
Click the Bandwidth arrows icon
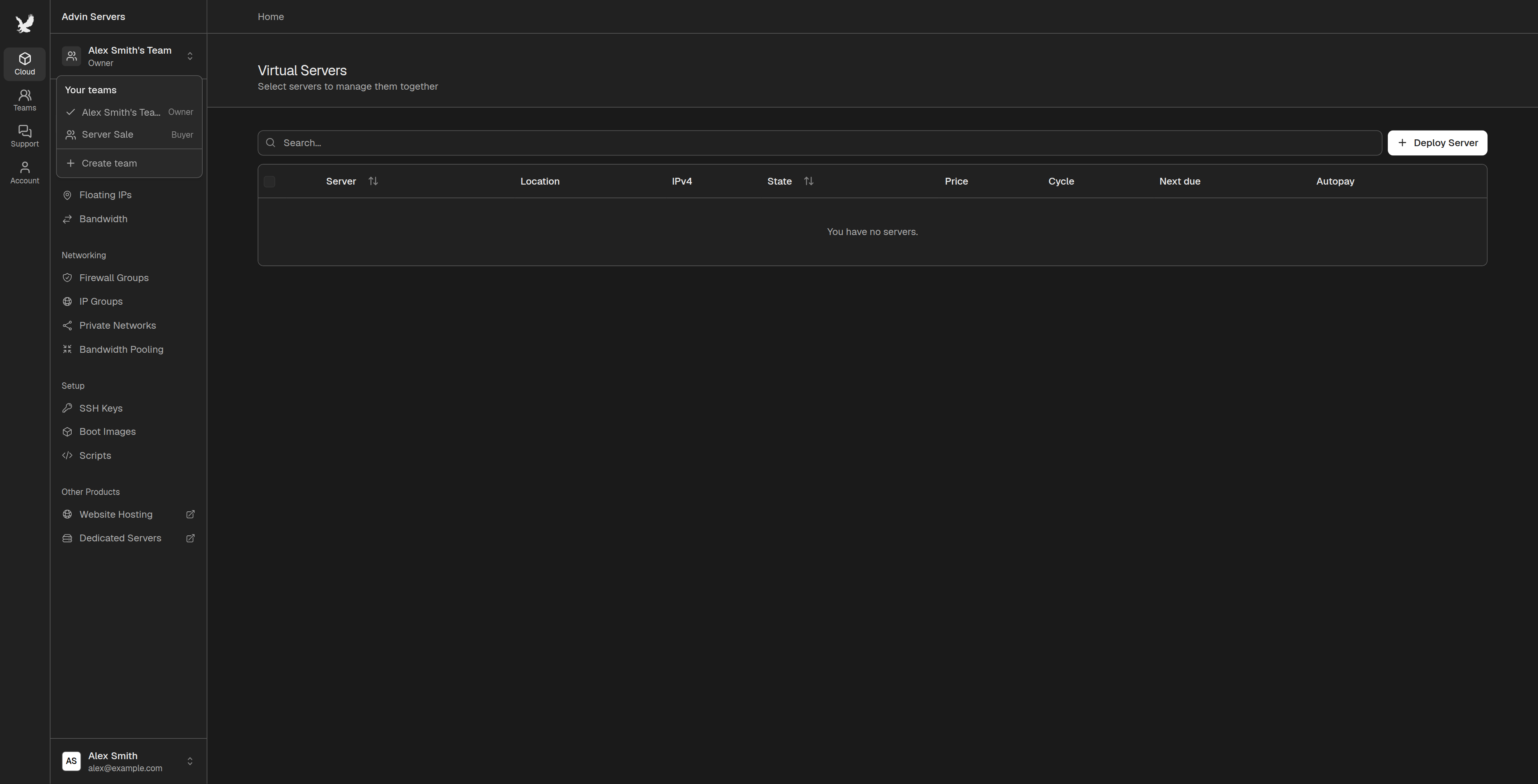point(67,219)
